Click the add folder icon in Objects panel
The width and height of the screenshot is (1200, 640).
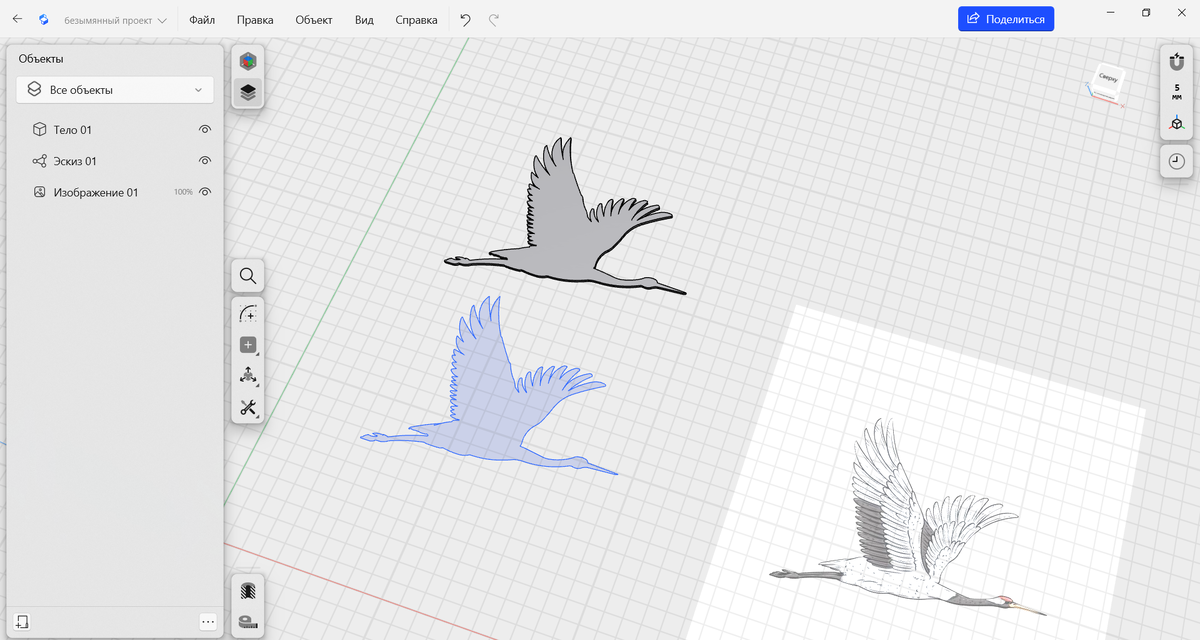[23, 621]
